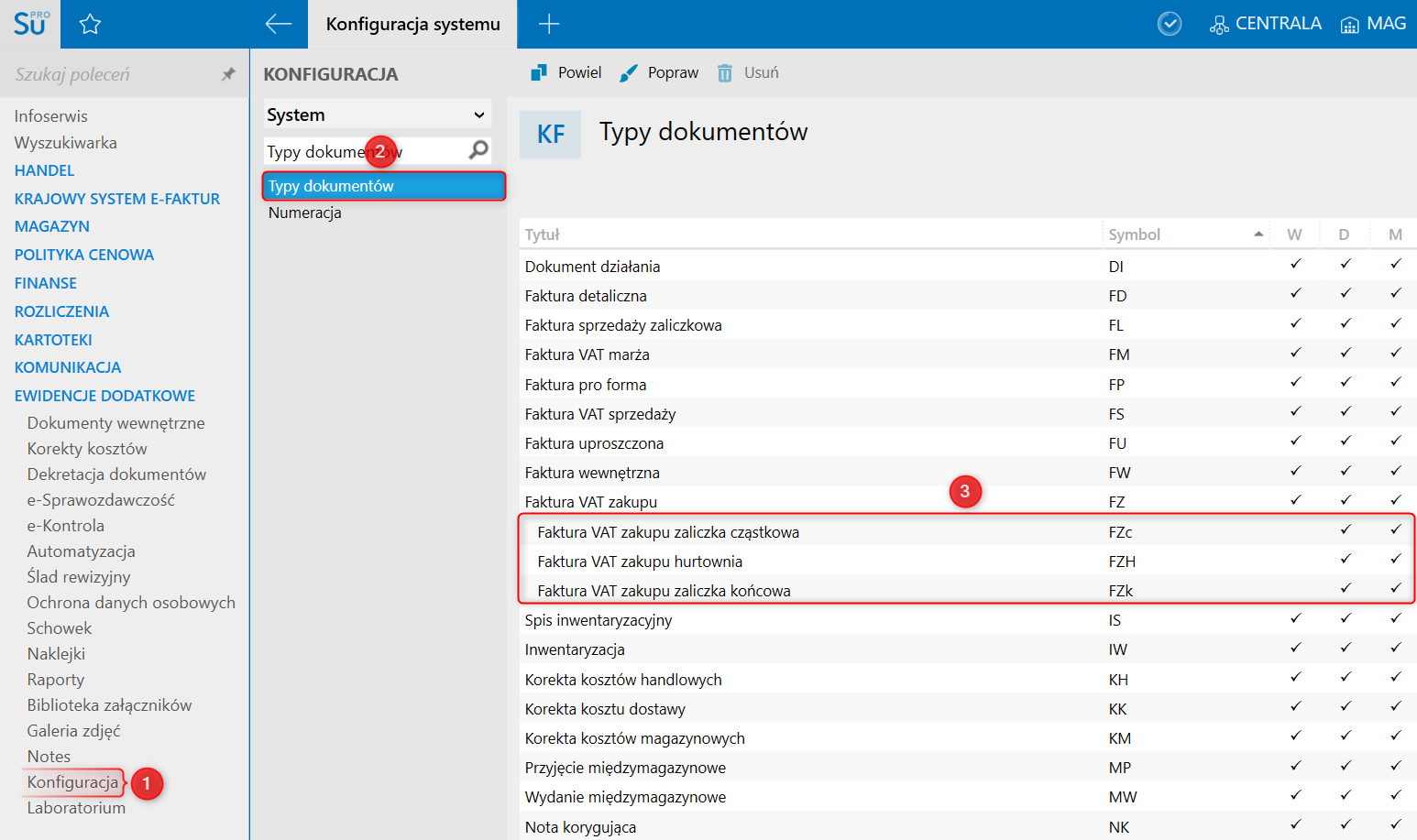Expand the ROZLICZENIA section
Screen dimensions: 1417x840
coord(61,311)
